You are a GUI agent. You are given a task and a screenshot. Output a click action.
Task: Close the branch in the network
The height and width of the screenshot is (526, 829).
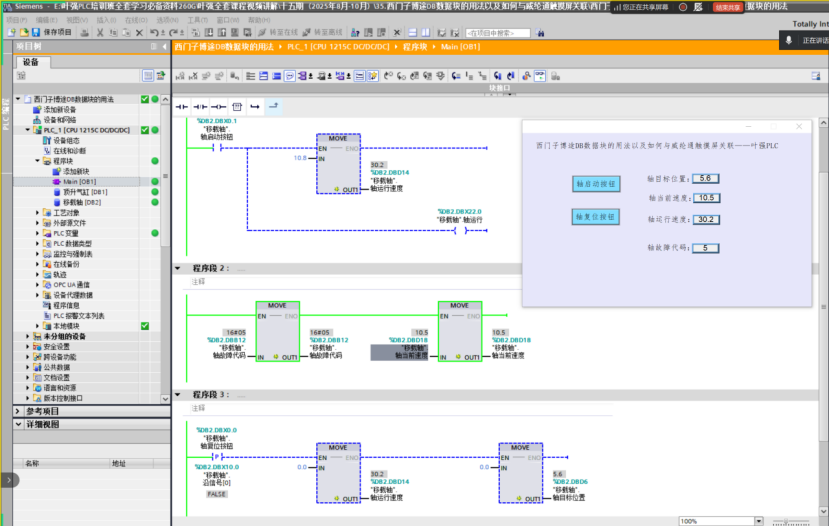[x=273, y=107]
